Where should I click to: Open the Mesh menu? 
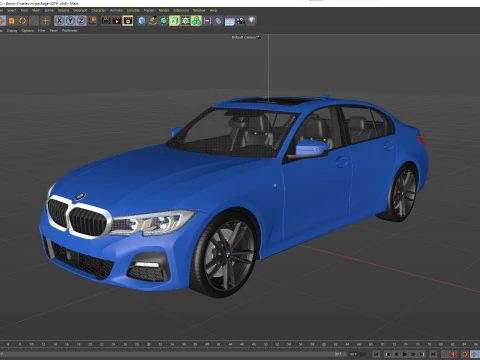point(36,11)
